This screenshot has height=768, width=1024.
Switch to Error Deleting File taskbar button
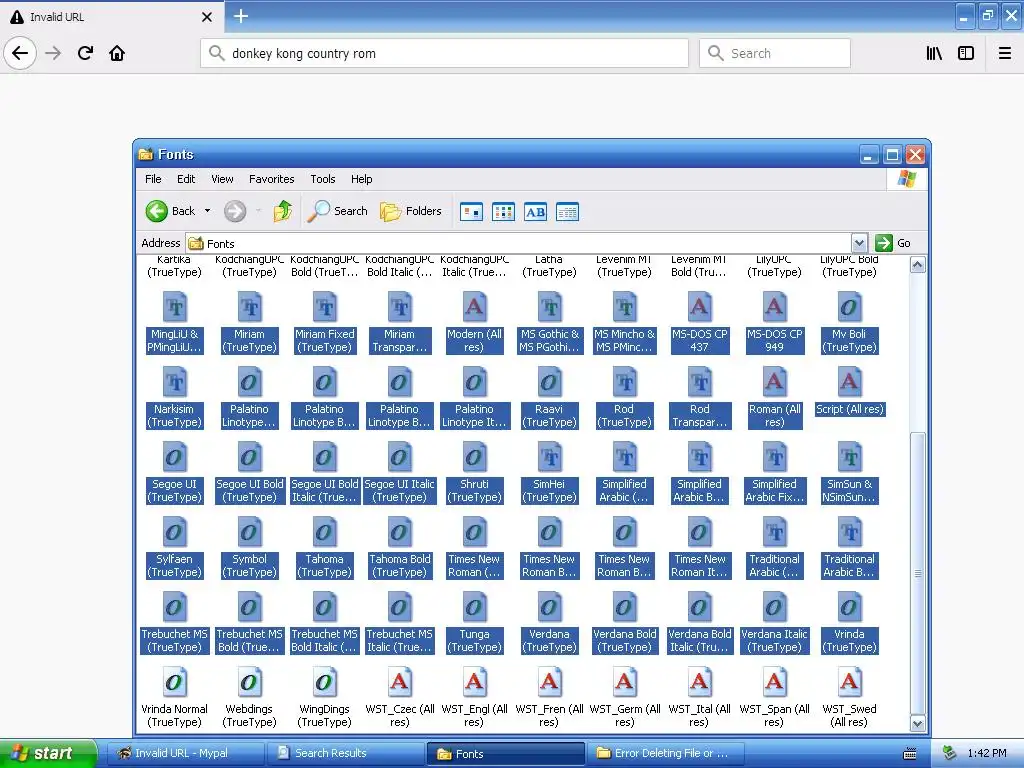pos(665,754)
